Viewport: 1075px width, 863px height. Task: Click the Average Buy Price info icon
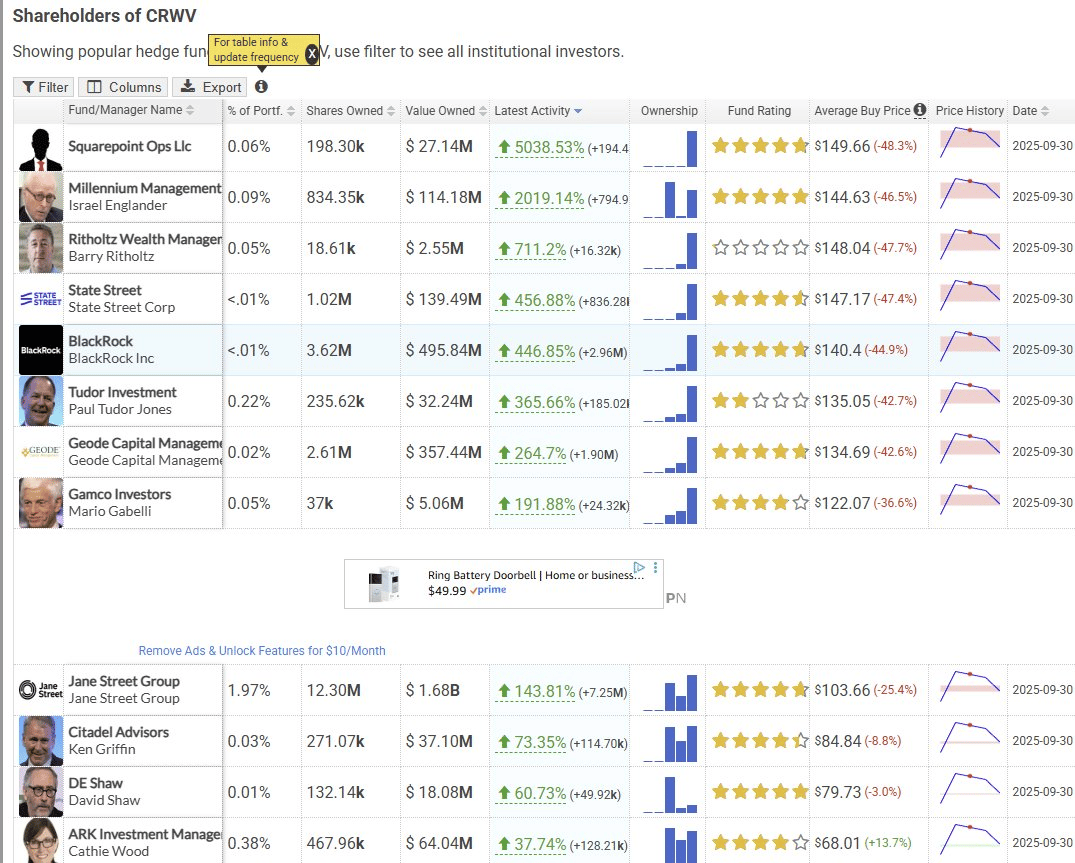pyautogui.click(x=920, y=110)
